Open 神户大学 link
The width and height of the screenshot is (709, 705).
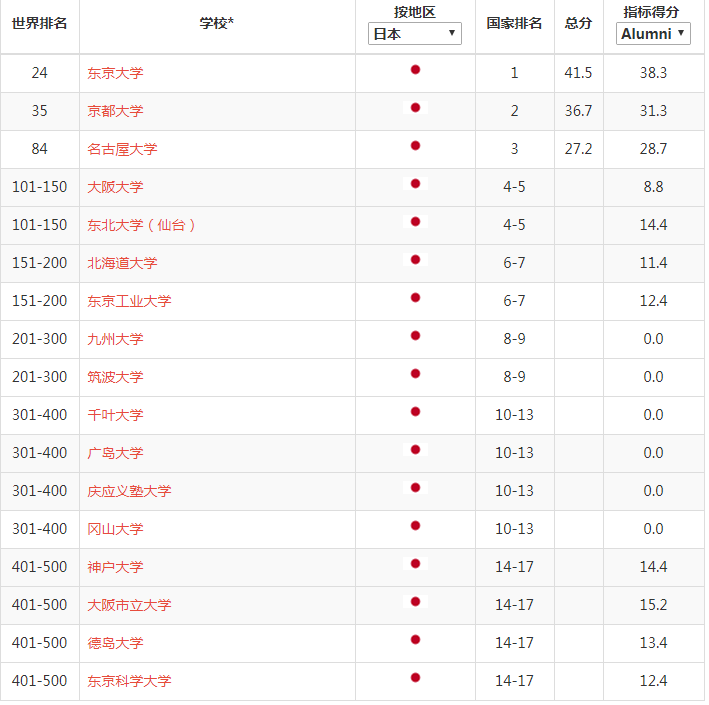(x=115, y=567)
